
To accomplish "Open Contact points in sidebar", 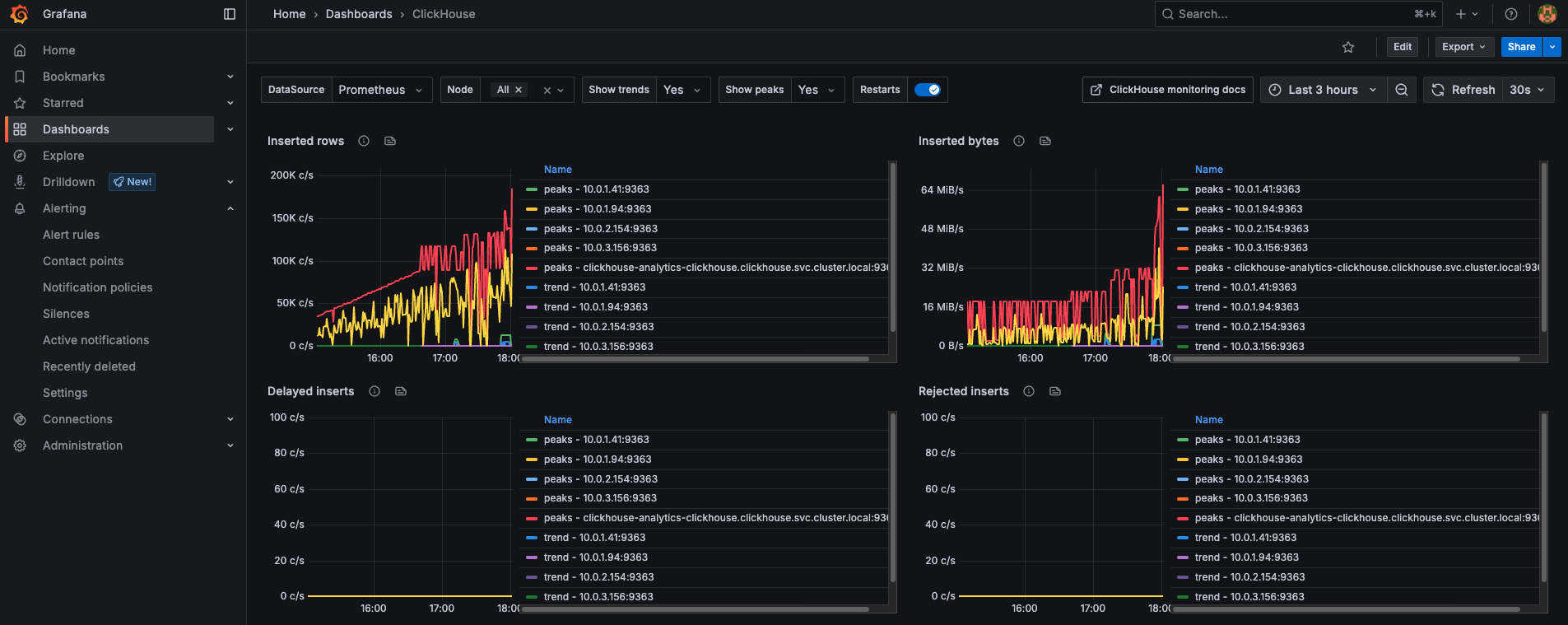I will [x=83, y=261].
